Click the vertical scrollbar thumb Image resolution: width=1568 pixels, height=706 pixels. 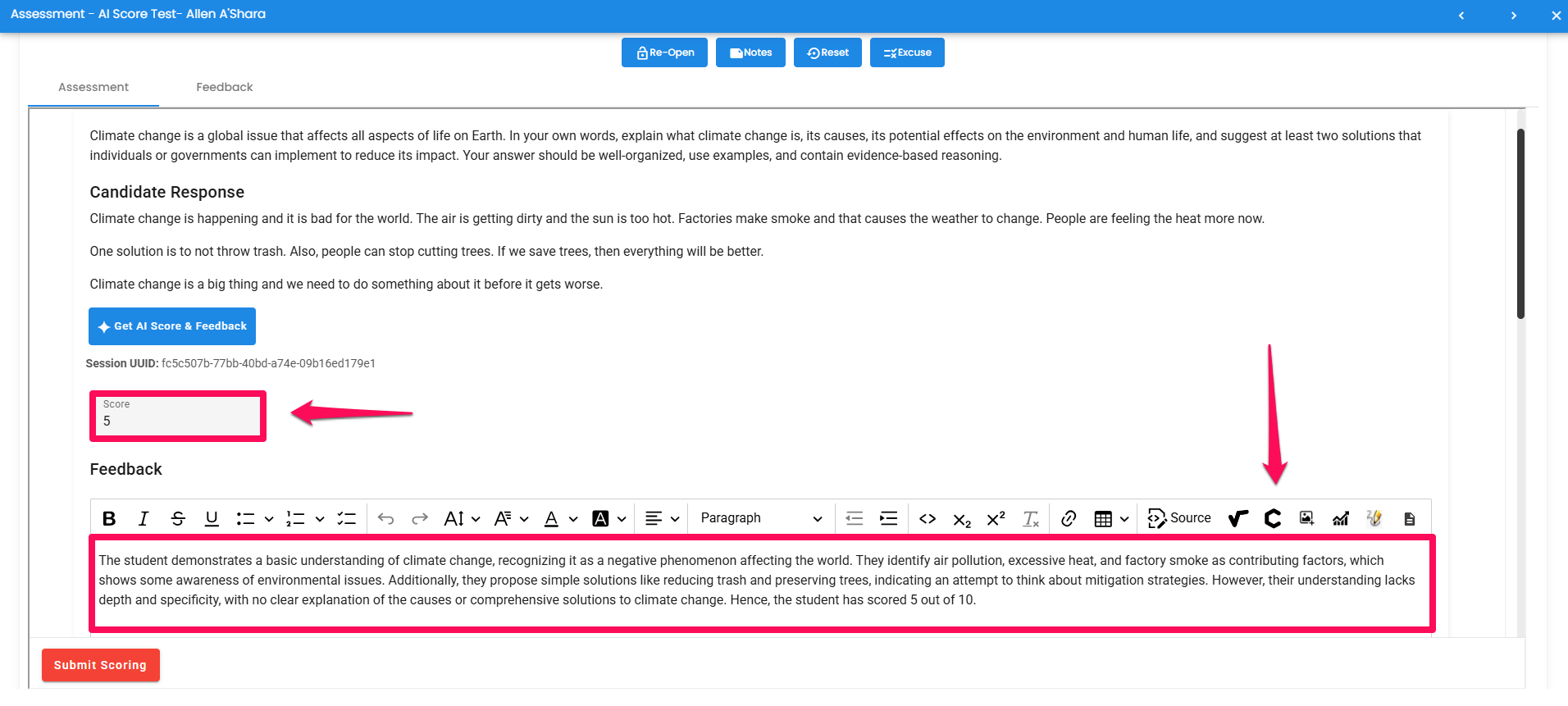pyautogui.click(x=1520, y=223)
